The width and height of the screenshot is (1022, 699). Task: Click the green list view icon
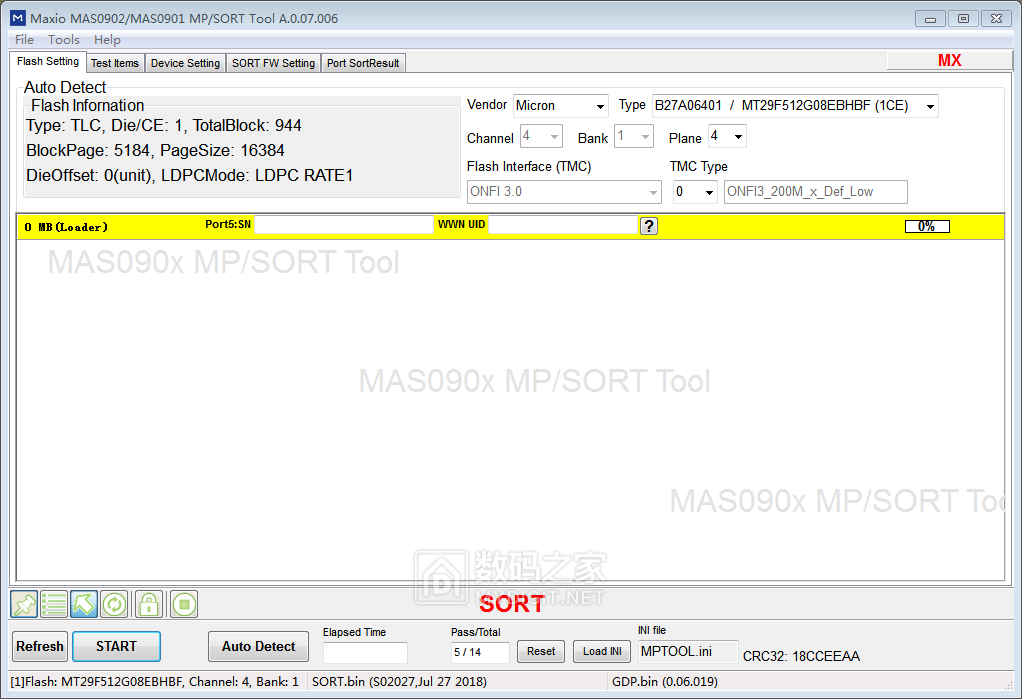pos(54,604)
